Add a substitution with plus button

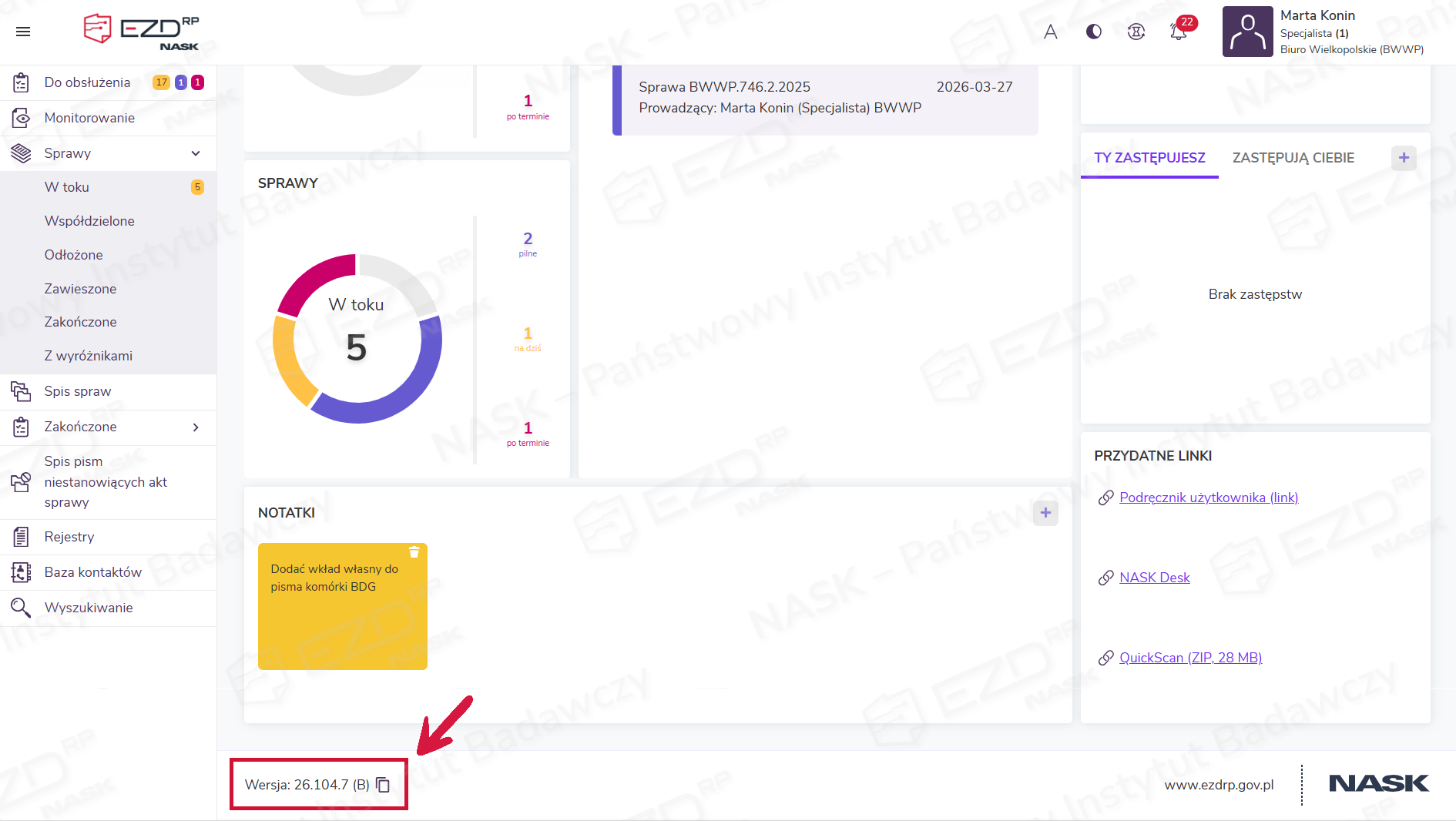tap(1404, 158)
